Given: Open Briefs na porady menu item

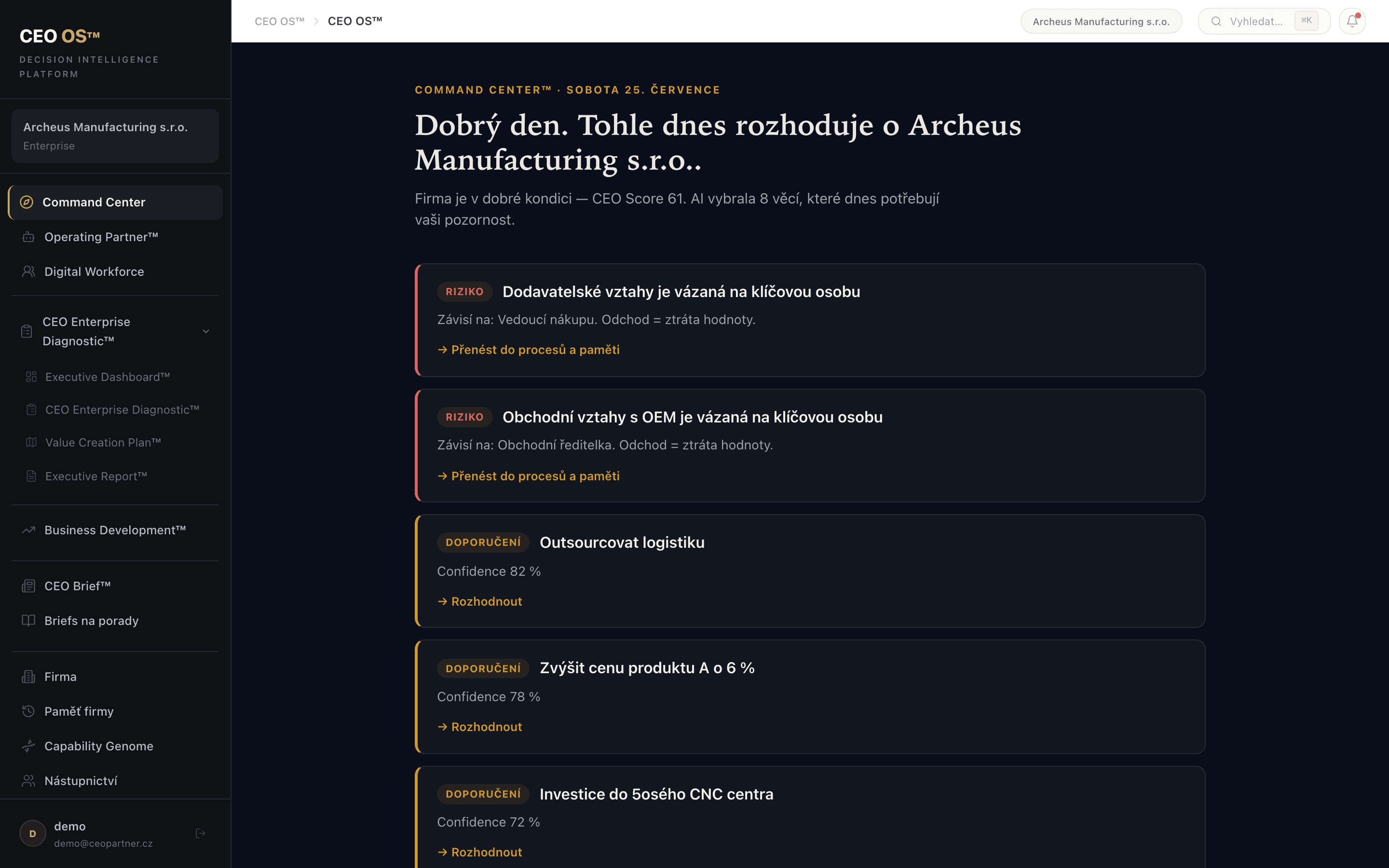Looking at the screenshot, I should click(x=115, y=621).
